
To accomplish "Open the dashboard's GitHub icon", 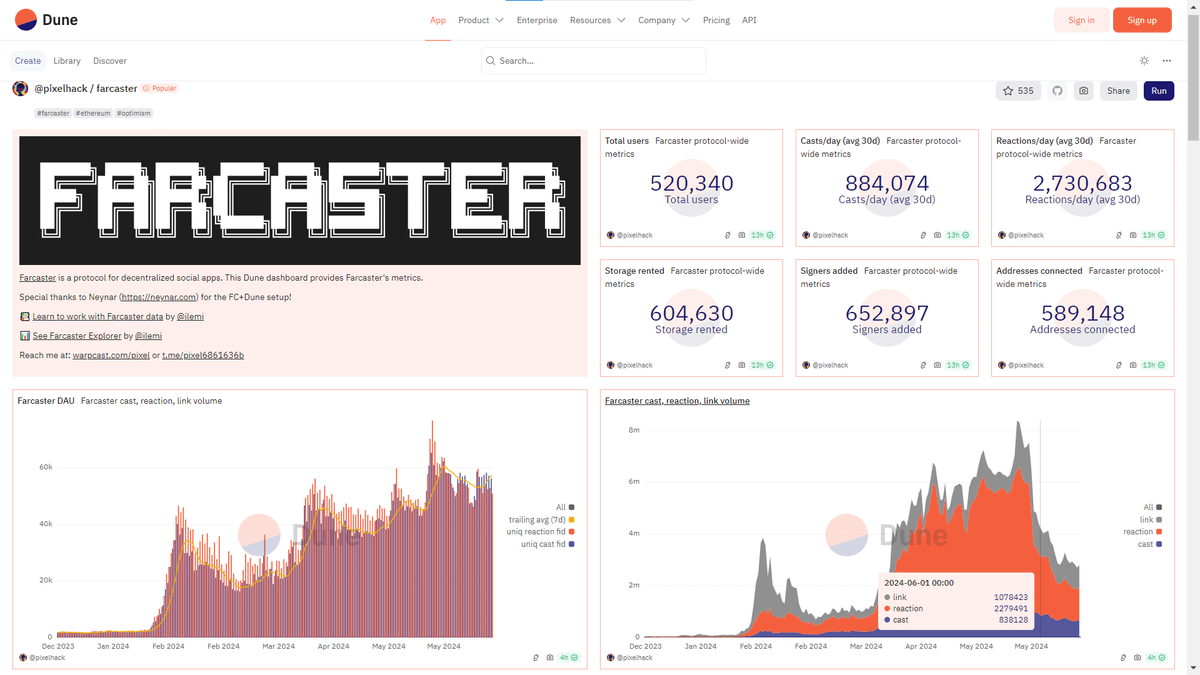I will [x=1057, y=91].
